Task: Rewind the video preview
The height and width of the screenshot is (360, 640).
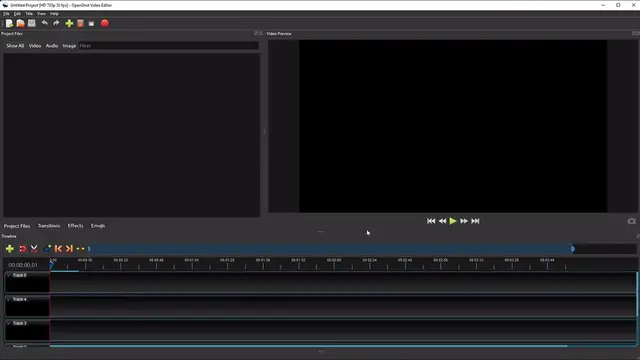Action: 442,221
